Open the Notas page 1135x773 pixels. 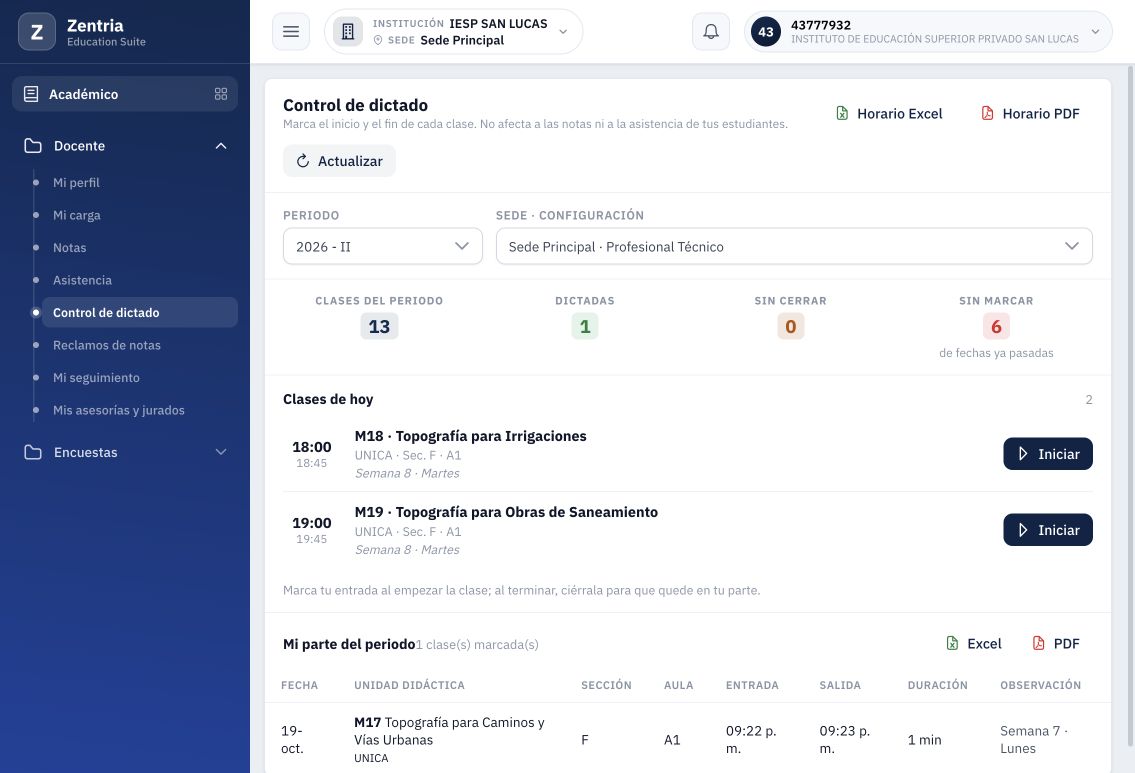69,248
